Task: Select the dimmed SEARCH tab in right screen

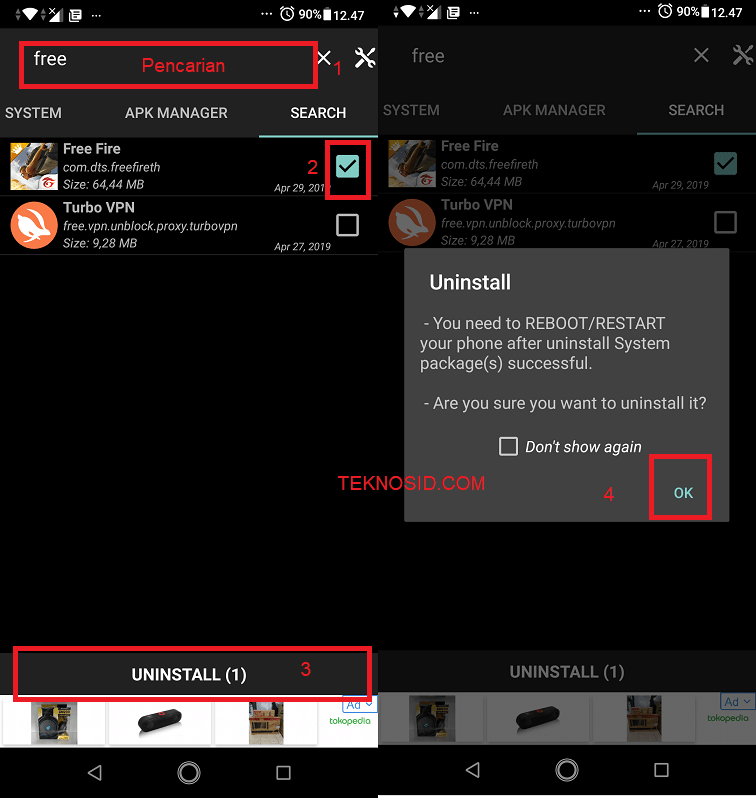Action: coord(696,110)
